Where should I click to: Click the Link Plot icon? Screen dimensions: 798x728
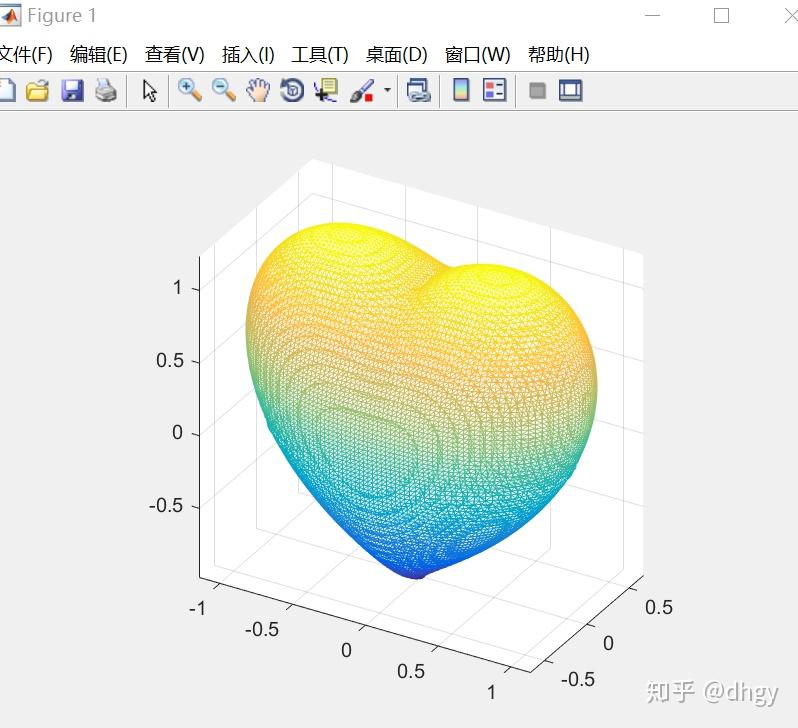[418, 91]
